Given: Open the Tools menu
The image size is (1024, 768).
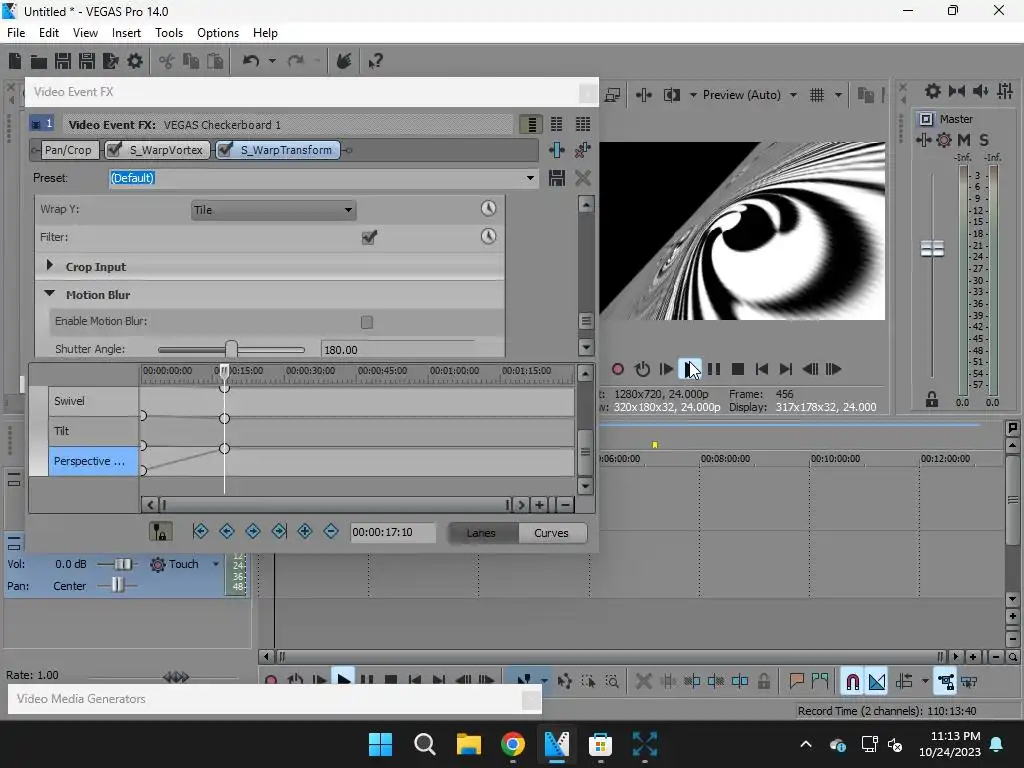Looking at the screenshot, I should pos(168,33).
